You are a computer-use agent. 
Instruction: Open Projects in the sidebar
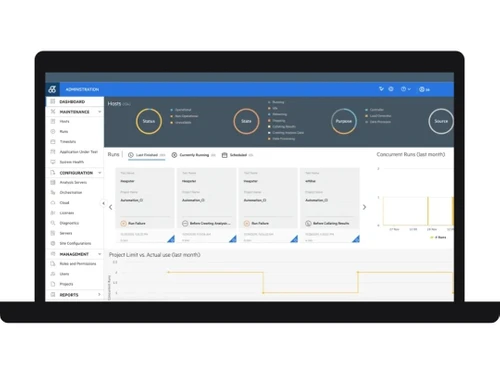point(66,284)
